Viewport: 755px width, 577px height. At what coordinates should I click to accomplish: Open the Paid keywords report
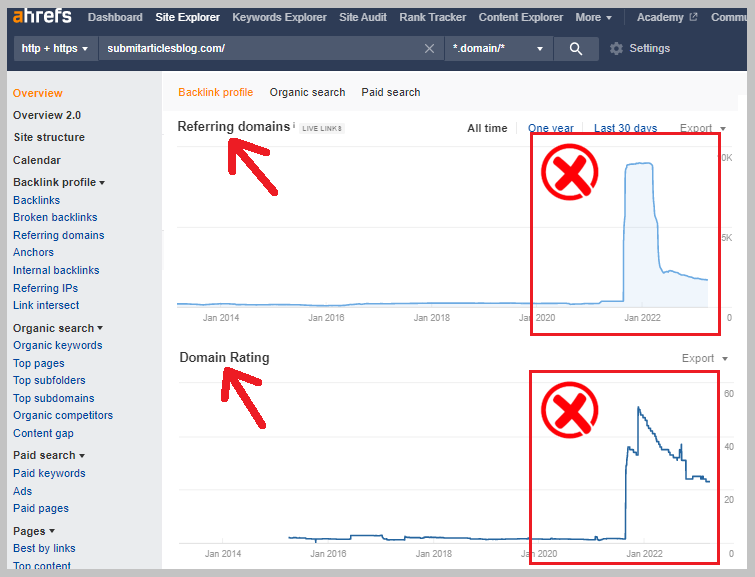coord(49,473)
